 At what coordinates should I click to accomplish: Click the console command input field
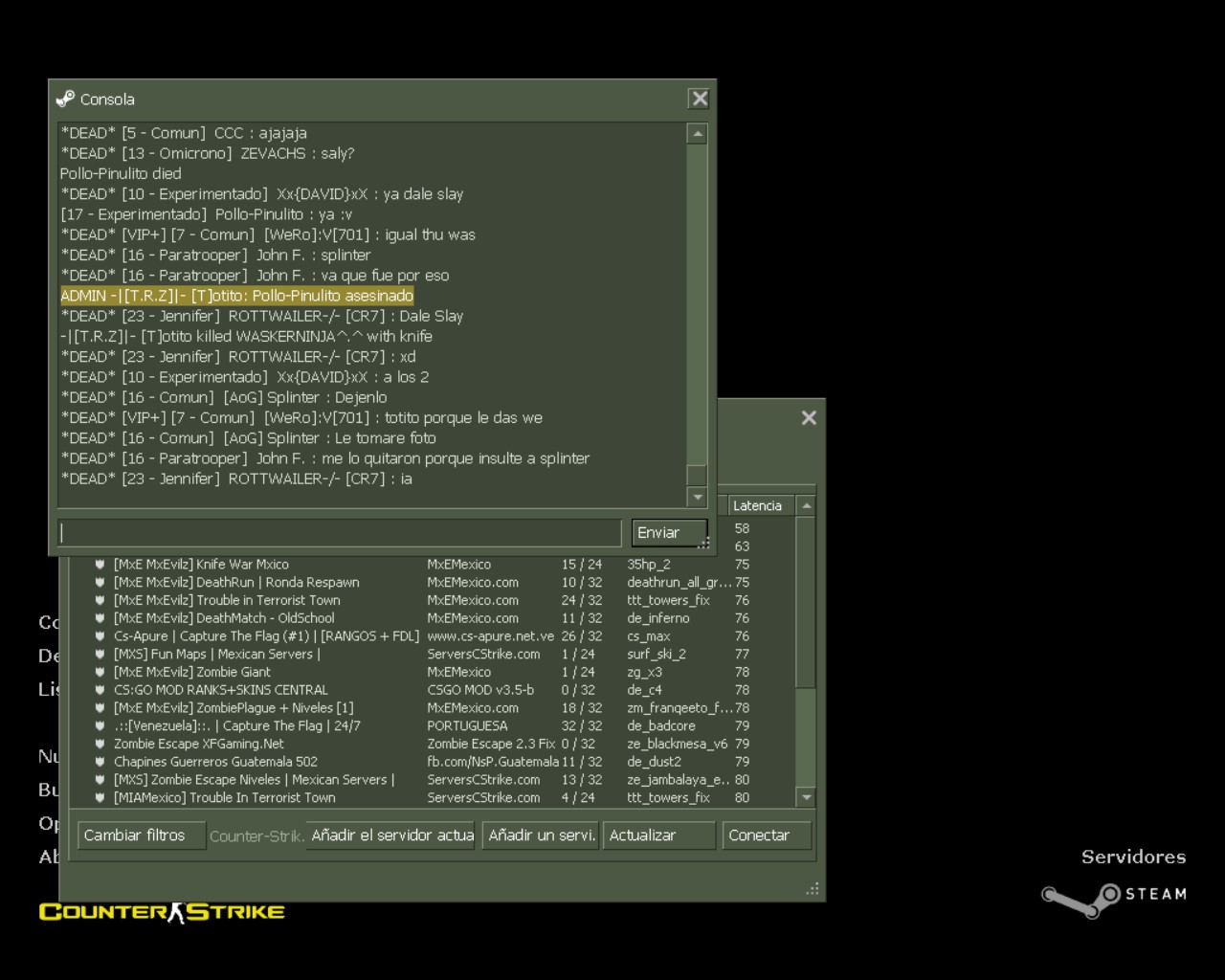coord(340,533)
